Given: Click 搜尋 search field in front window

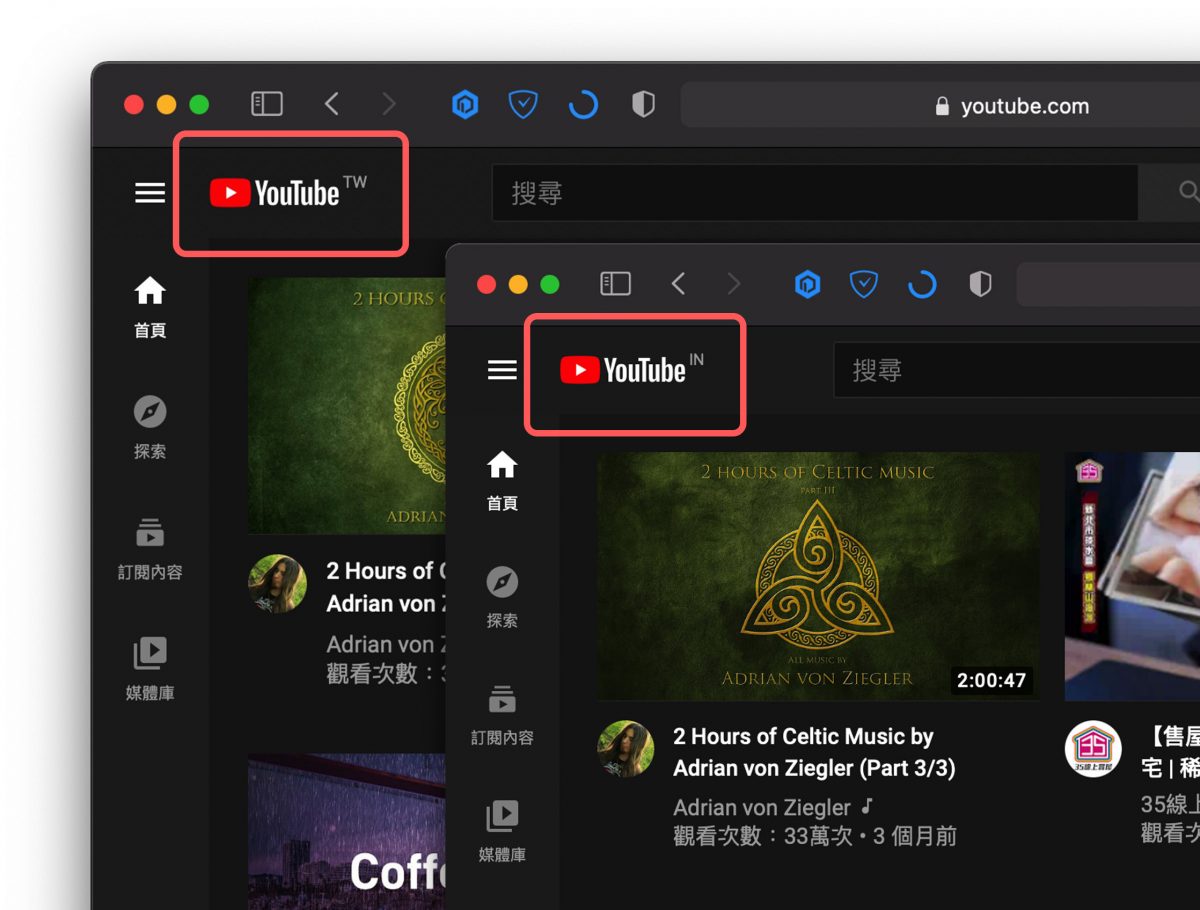Looking at the screenshot, I should [x=1016, y=370].
